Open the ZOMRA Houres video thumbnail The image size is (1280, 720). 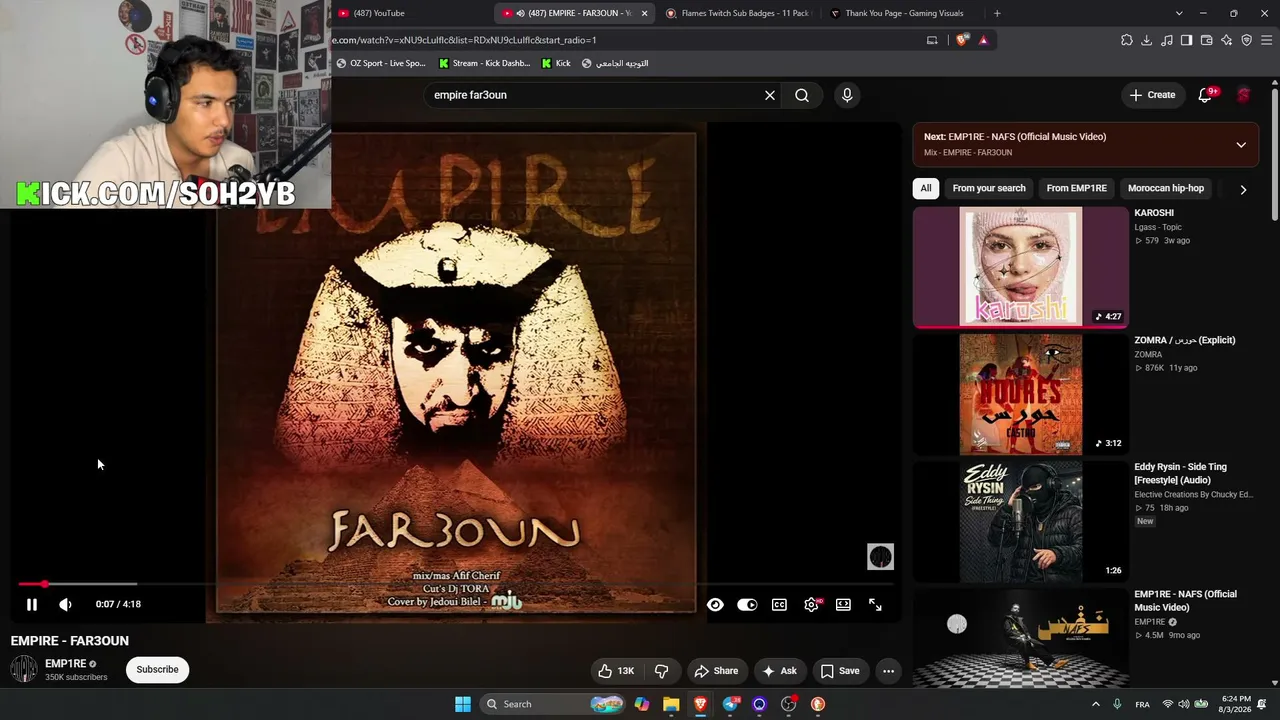click(1021, 394)
